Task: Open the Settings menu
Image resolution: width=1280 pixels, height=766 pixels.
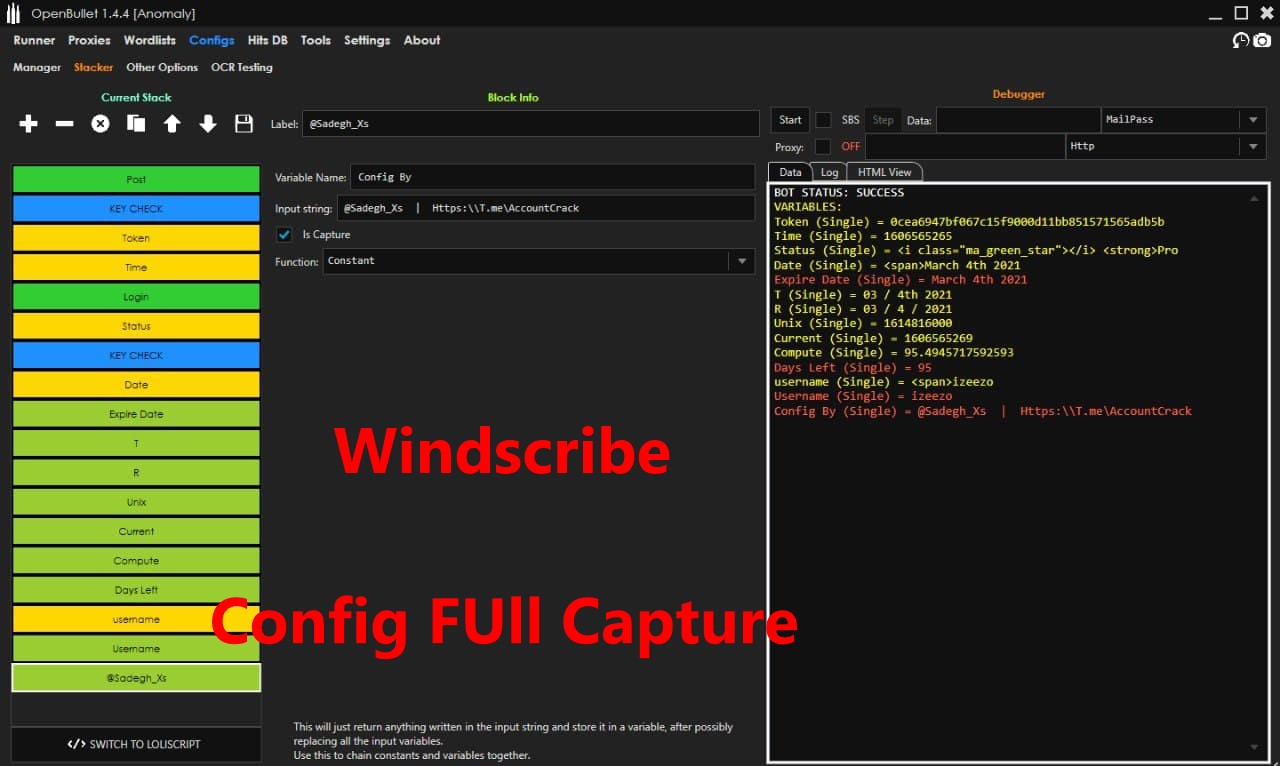Action: [367, 40]
